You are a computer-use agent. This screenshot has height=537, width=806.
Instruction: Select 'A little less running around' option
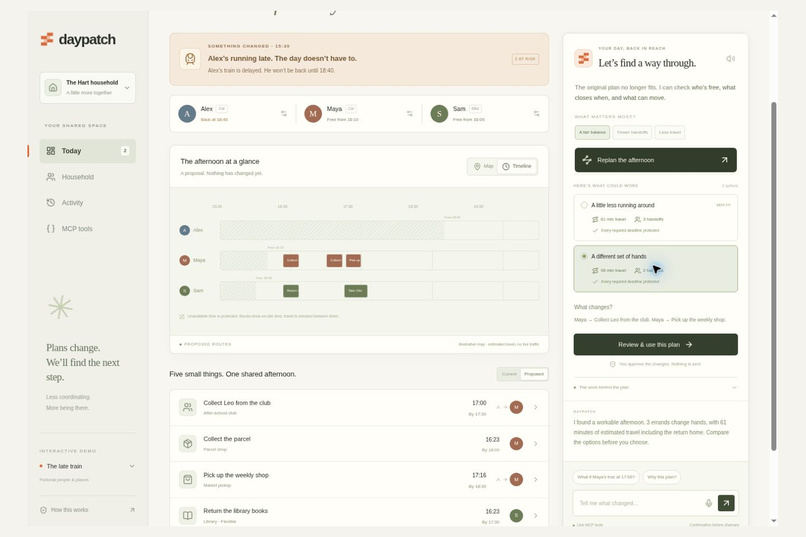tap(655, 217)
